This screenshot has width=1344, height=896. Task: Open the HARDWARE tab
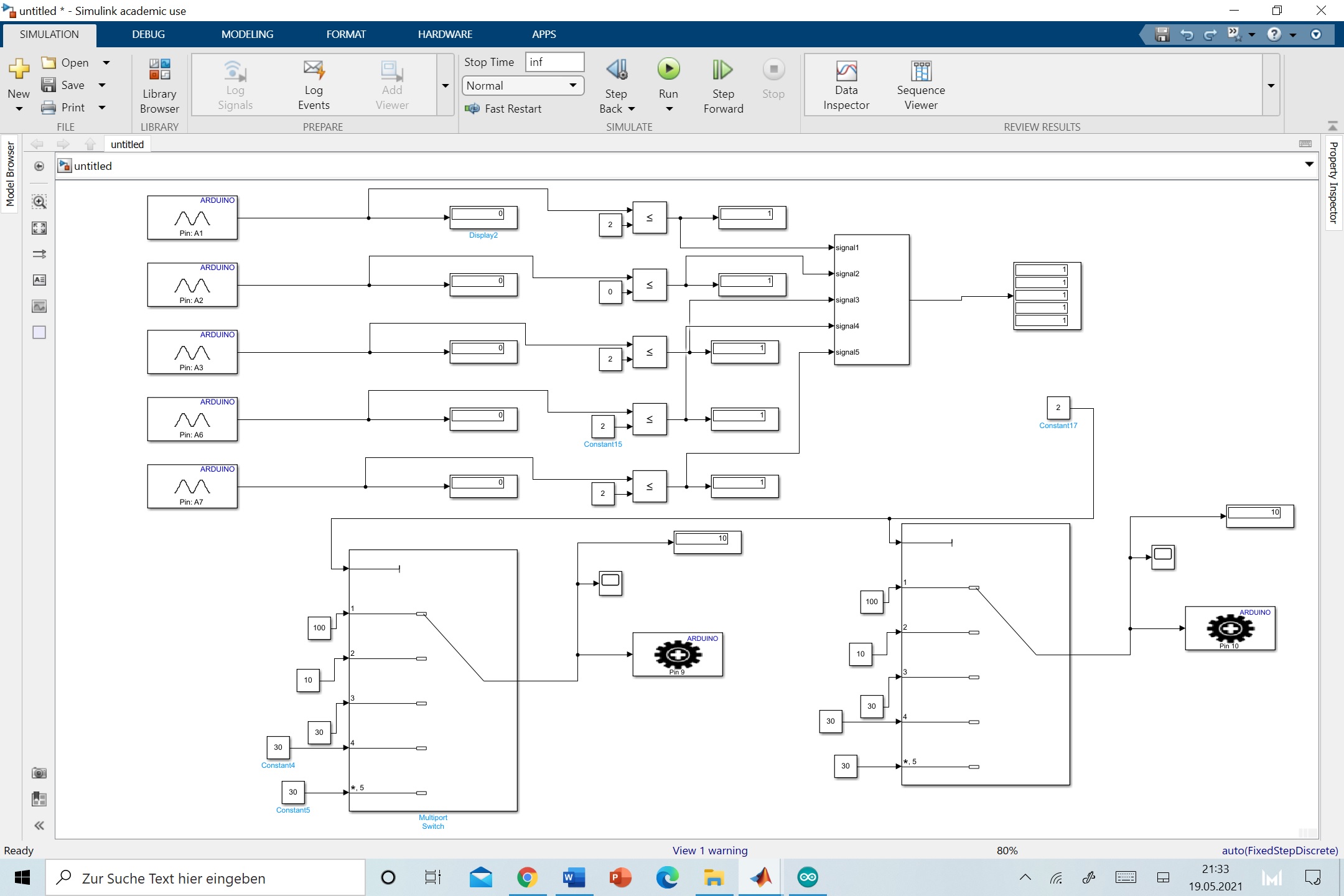pyautogui.click(x=444, y=34)
